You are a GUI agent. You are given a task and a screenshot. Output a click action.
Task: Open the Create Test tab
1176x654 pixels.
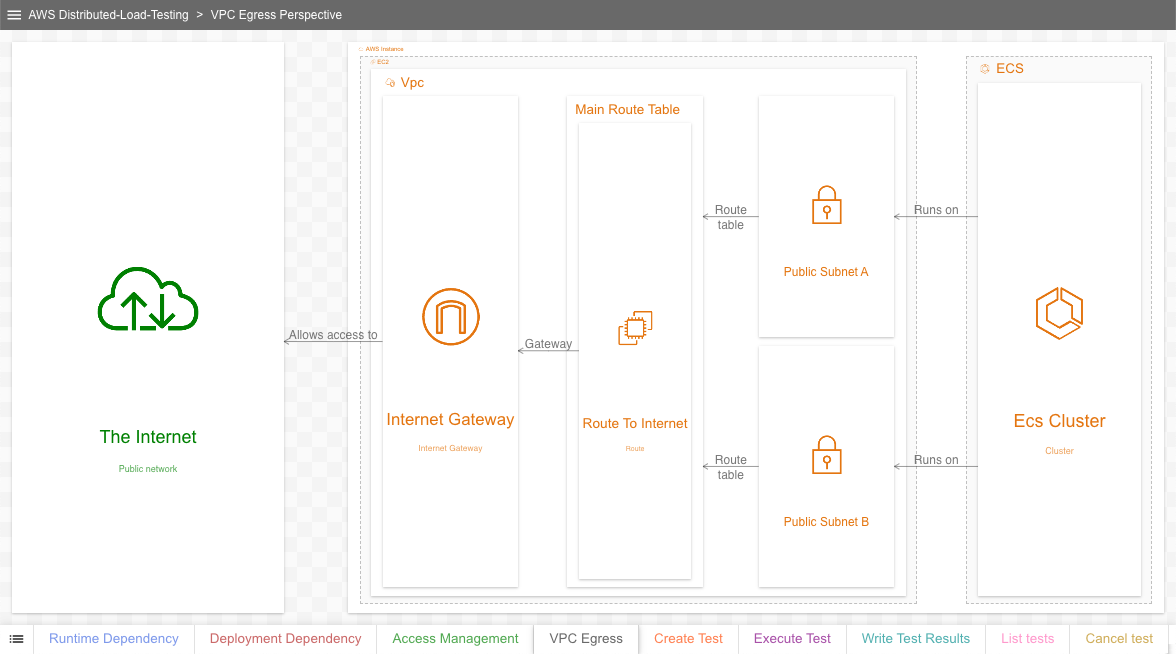(x=688, y=638)
